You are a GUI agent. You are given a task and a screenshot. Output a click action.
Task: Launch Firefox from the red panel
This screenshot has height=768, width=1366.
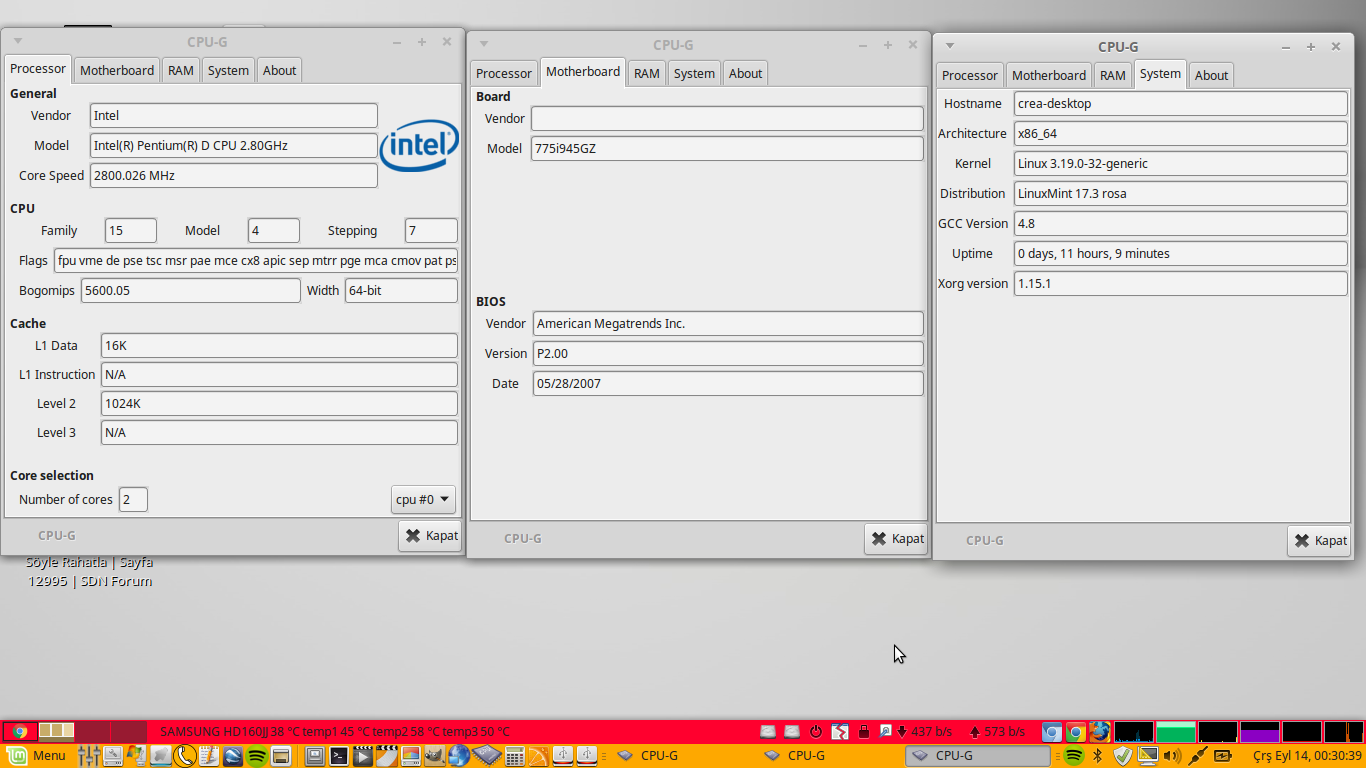1100,732
